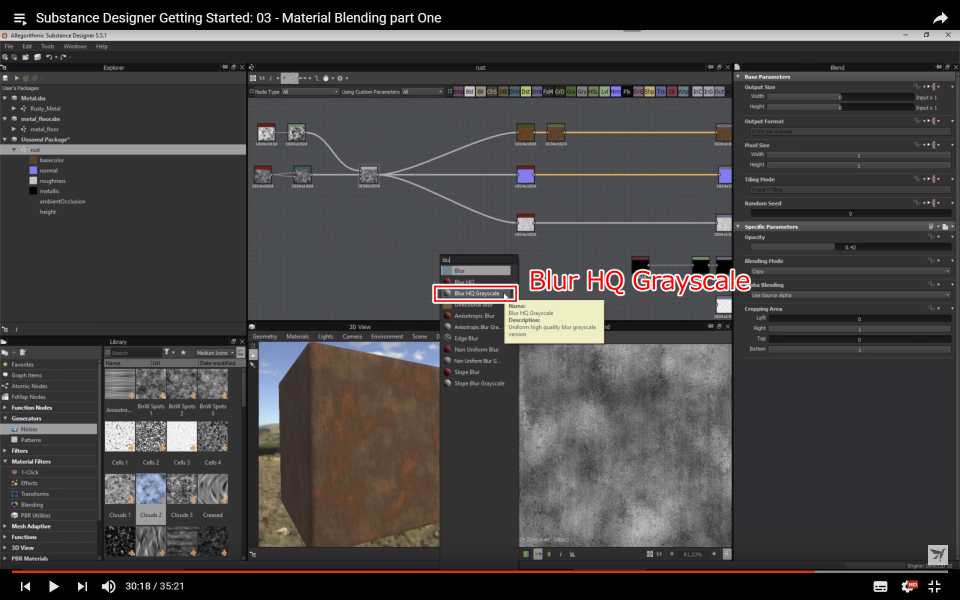Viewport: 960px width, 600px height.
Task: Open YouTube playlist menu icon
Action: (20, 18)
